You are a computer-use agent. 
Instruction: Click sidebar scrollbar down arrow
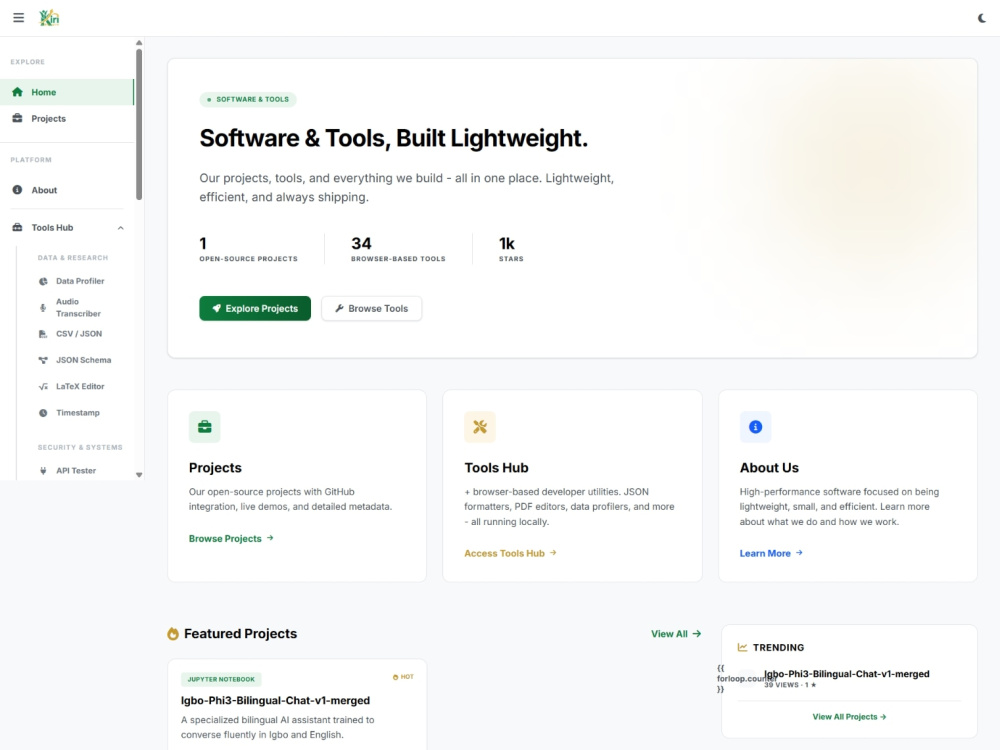tap(139, 475)
